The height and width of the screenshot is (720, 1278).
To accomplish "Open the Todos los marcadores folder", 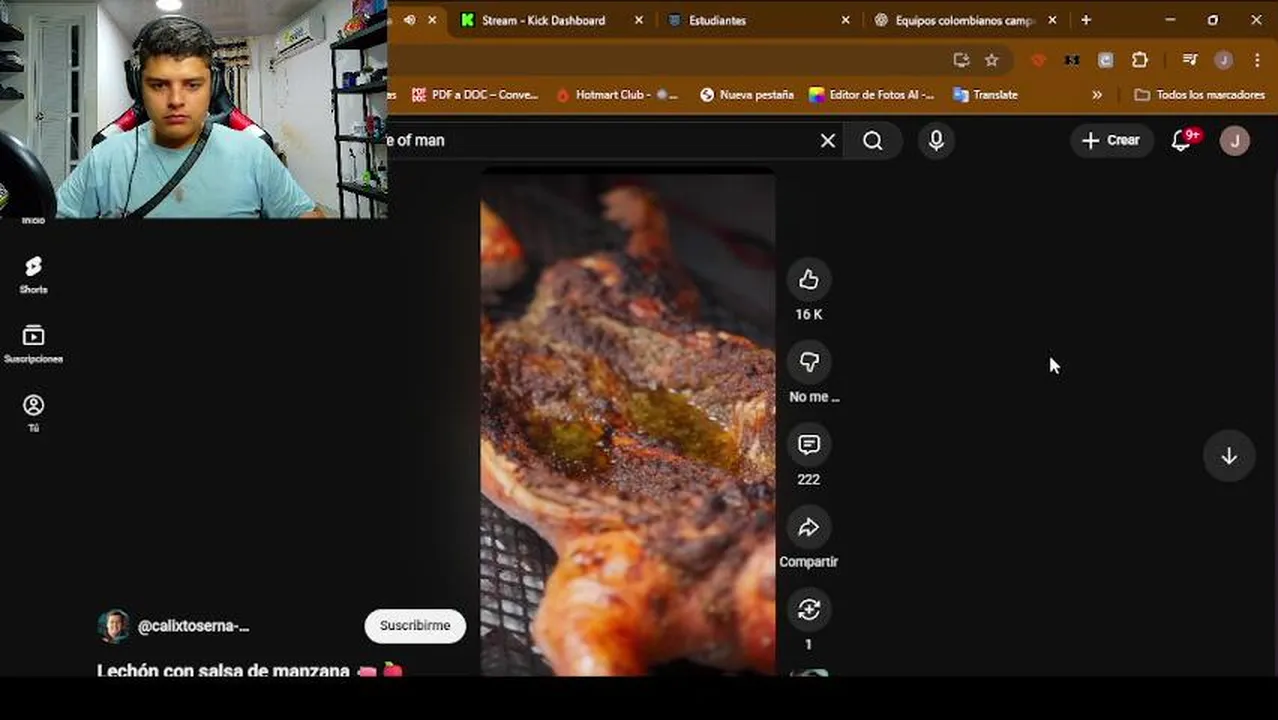I will 1200,95.
